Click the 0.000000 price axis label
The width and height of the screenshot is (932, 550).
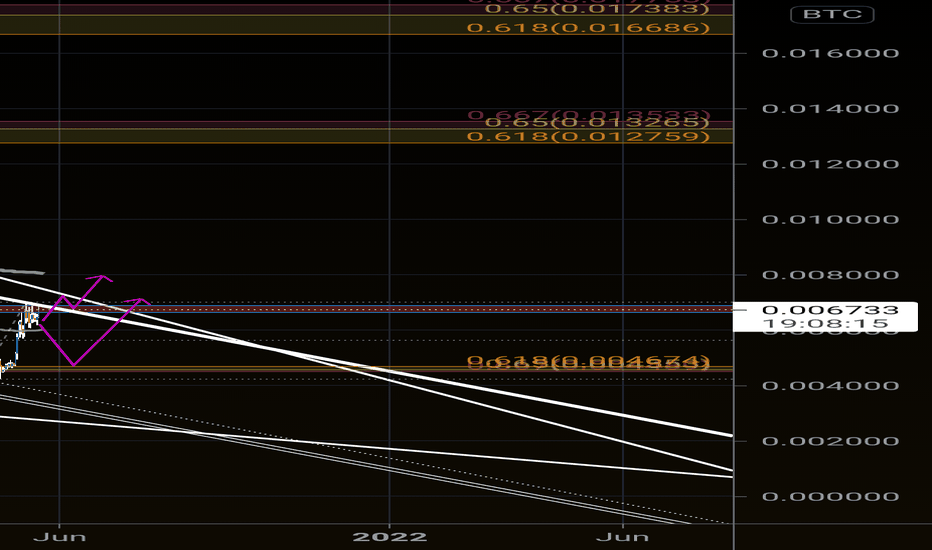click(x=830, y=496)
